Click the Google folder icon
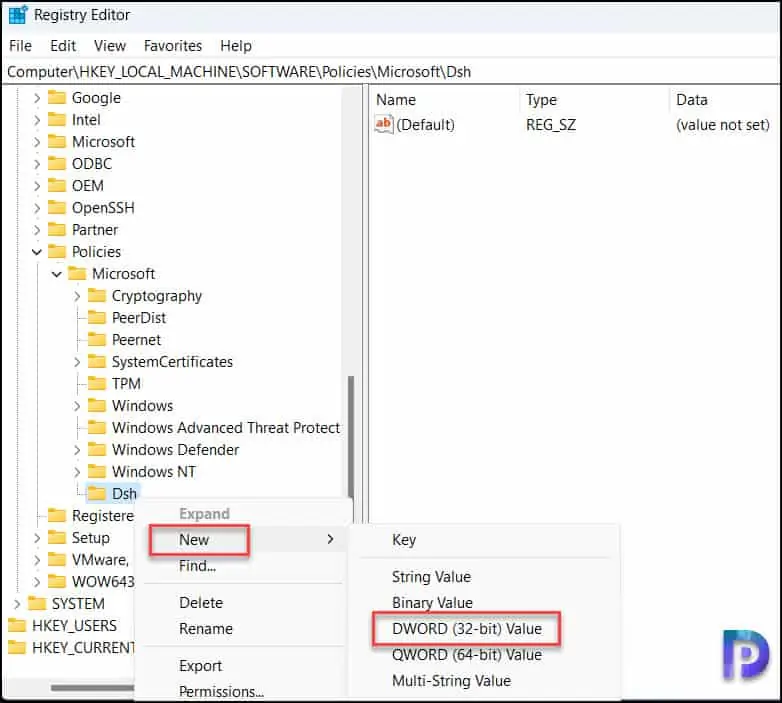This screenshot has width=782, height=703. tap(57, 97)
